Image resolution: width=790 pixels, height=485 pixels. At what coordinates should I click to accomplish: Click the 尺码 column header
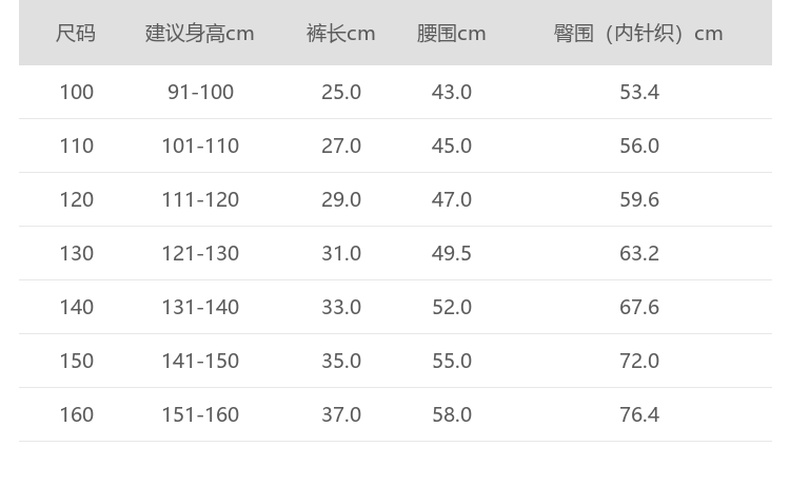click(x=76, y=33)
